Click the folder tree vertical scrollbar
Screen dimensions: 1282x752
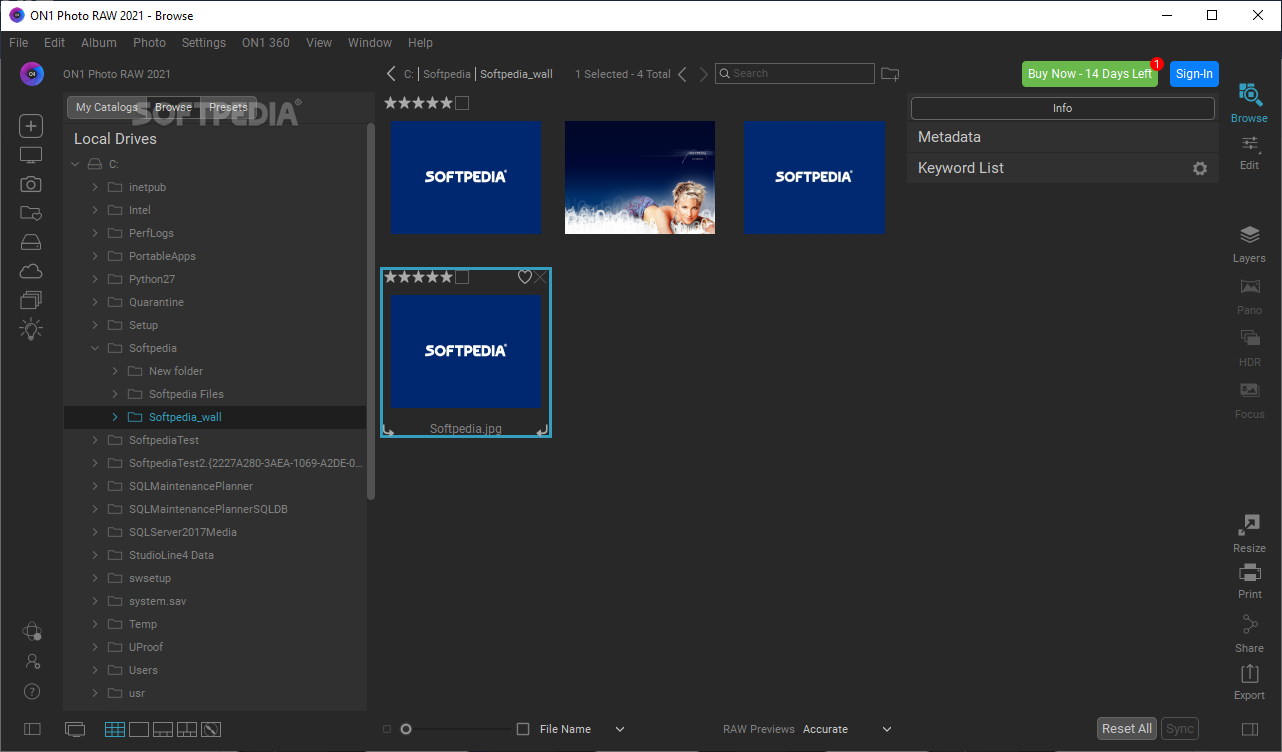[x=371, y=310]
